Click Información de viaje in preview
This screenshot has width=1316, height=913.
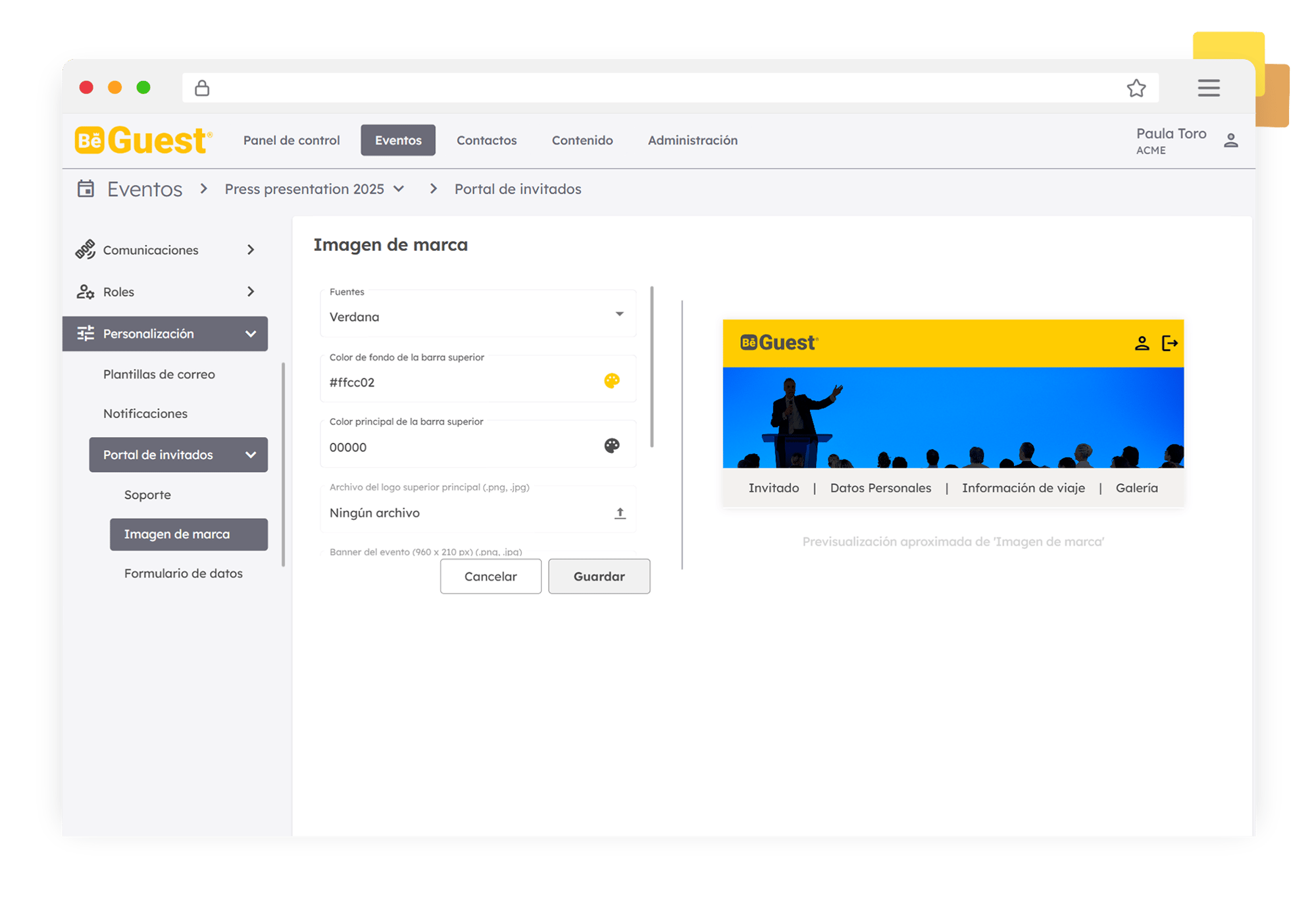click(x=1023, y=488)
